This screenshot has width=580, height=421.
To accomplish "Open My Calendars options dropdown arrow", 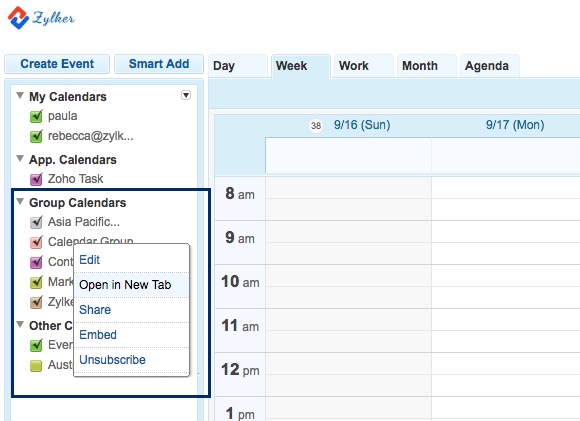I will (186, 95).
